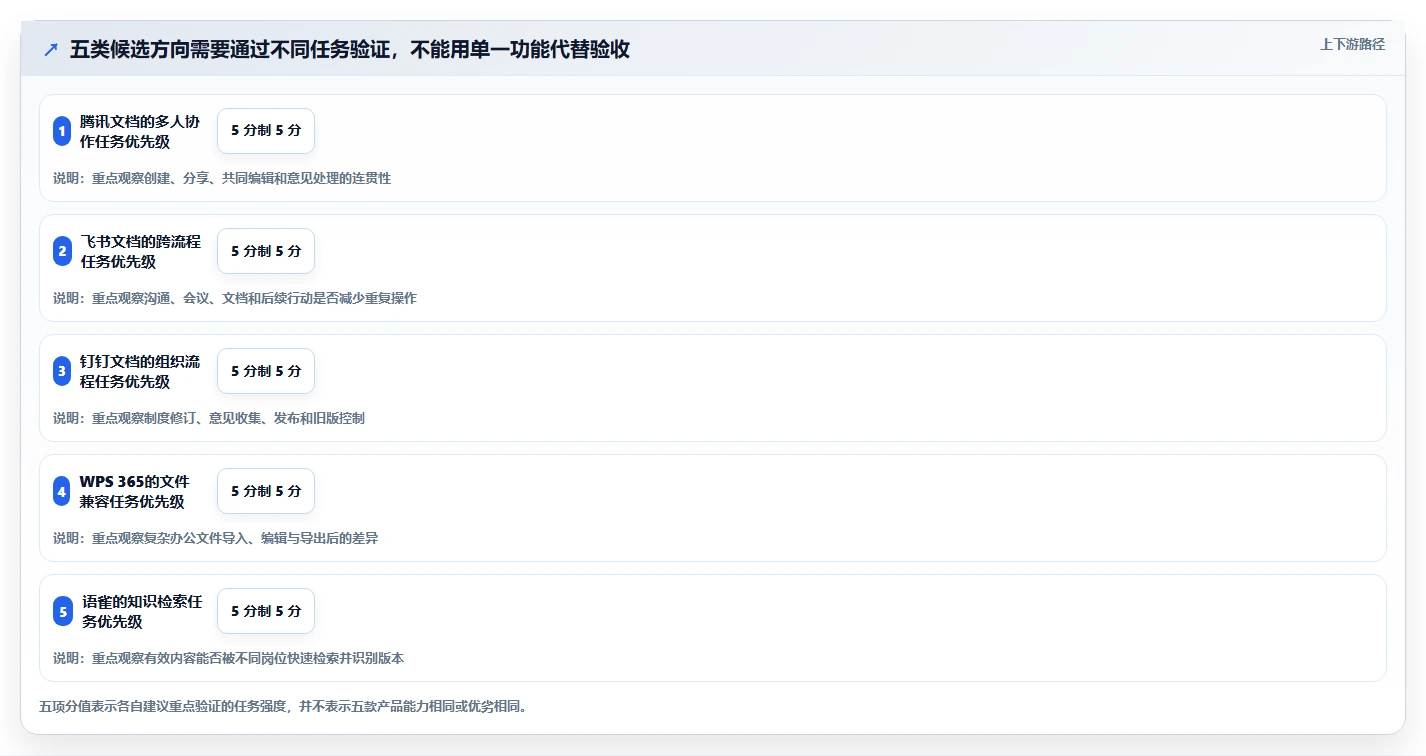
Task: Select the title WPS 365的文件兼容任务优先级
Action: coord(135,491)
